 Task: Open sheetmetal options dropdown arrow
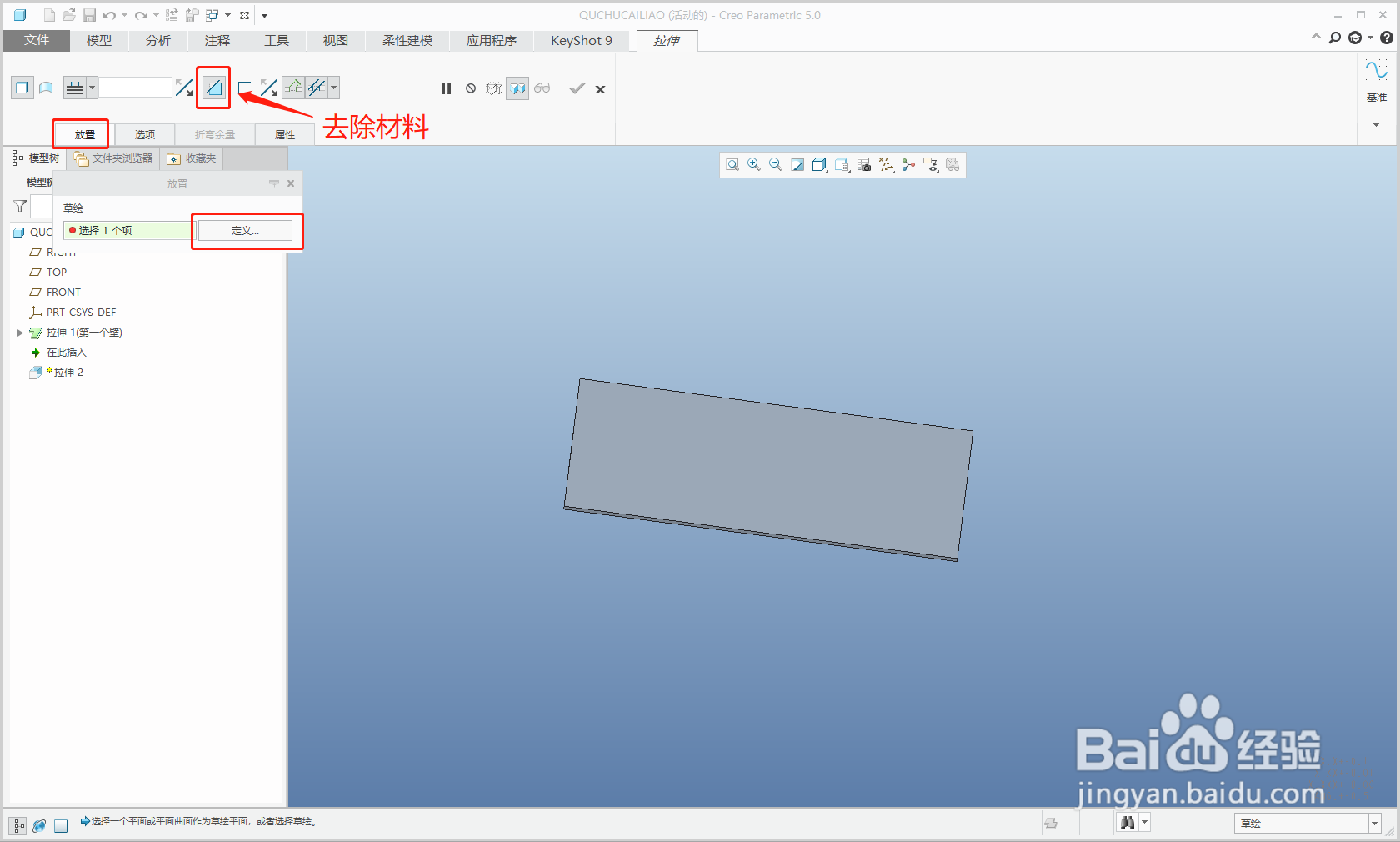point(333,88)
